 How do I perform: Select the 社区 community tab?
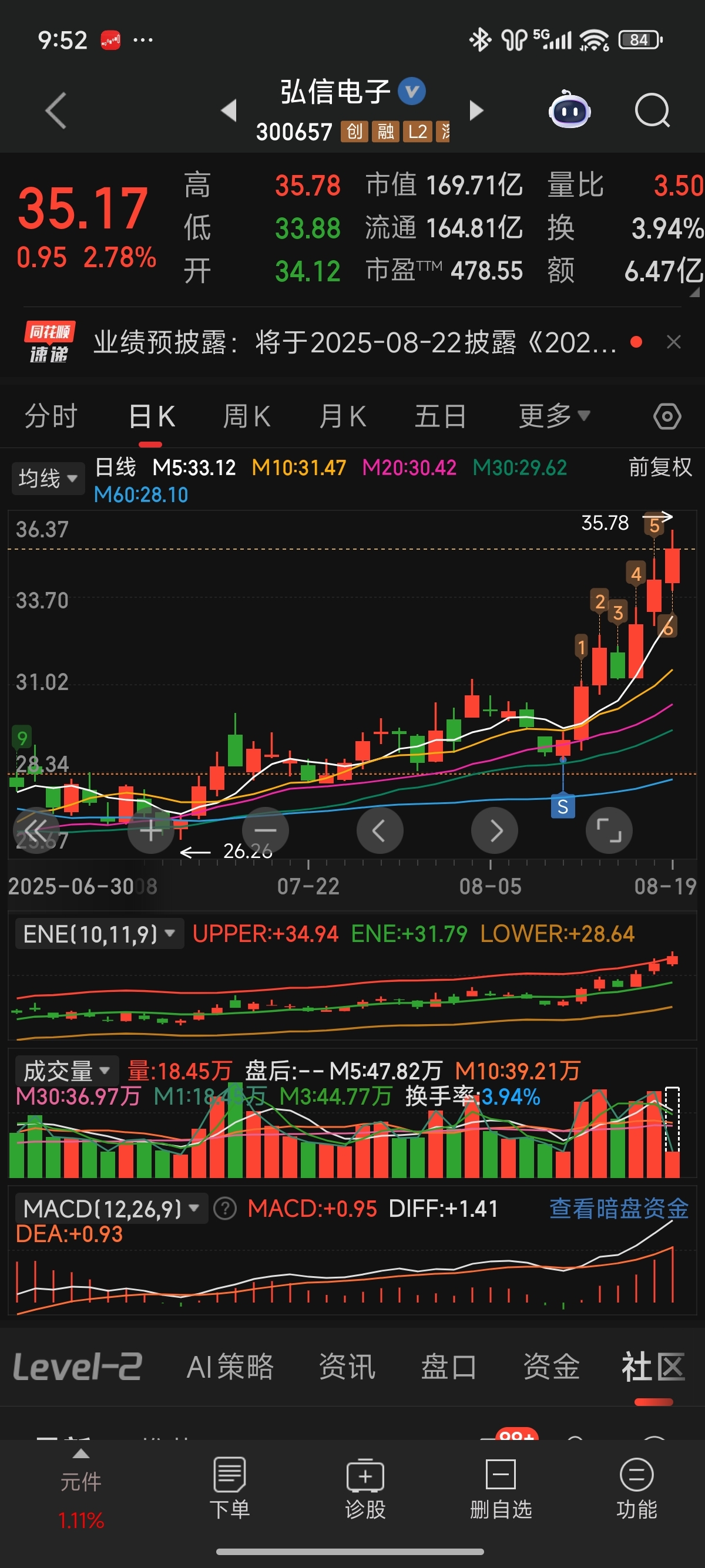coord(653,1367)
